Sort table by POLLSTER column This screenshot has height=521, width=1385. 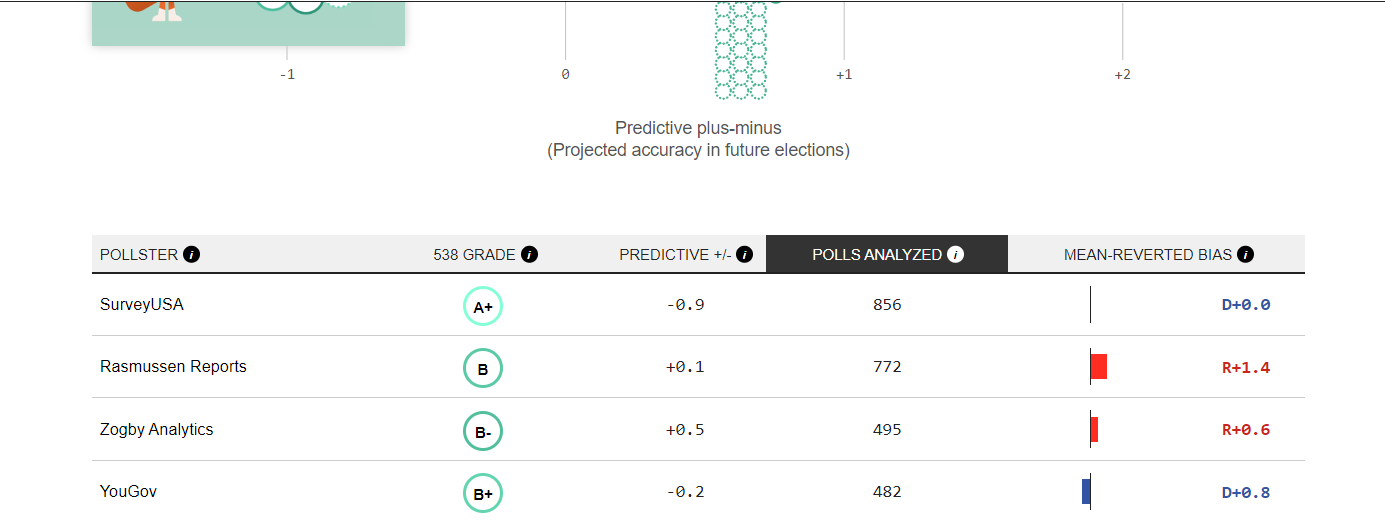coord(139,255)
